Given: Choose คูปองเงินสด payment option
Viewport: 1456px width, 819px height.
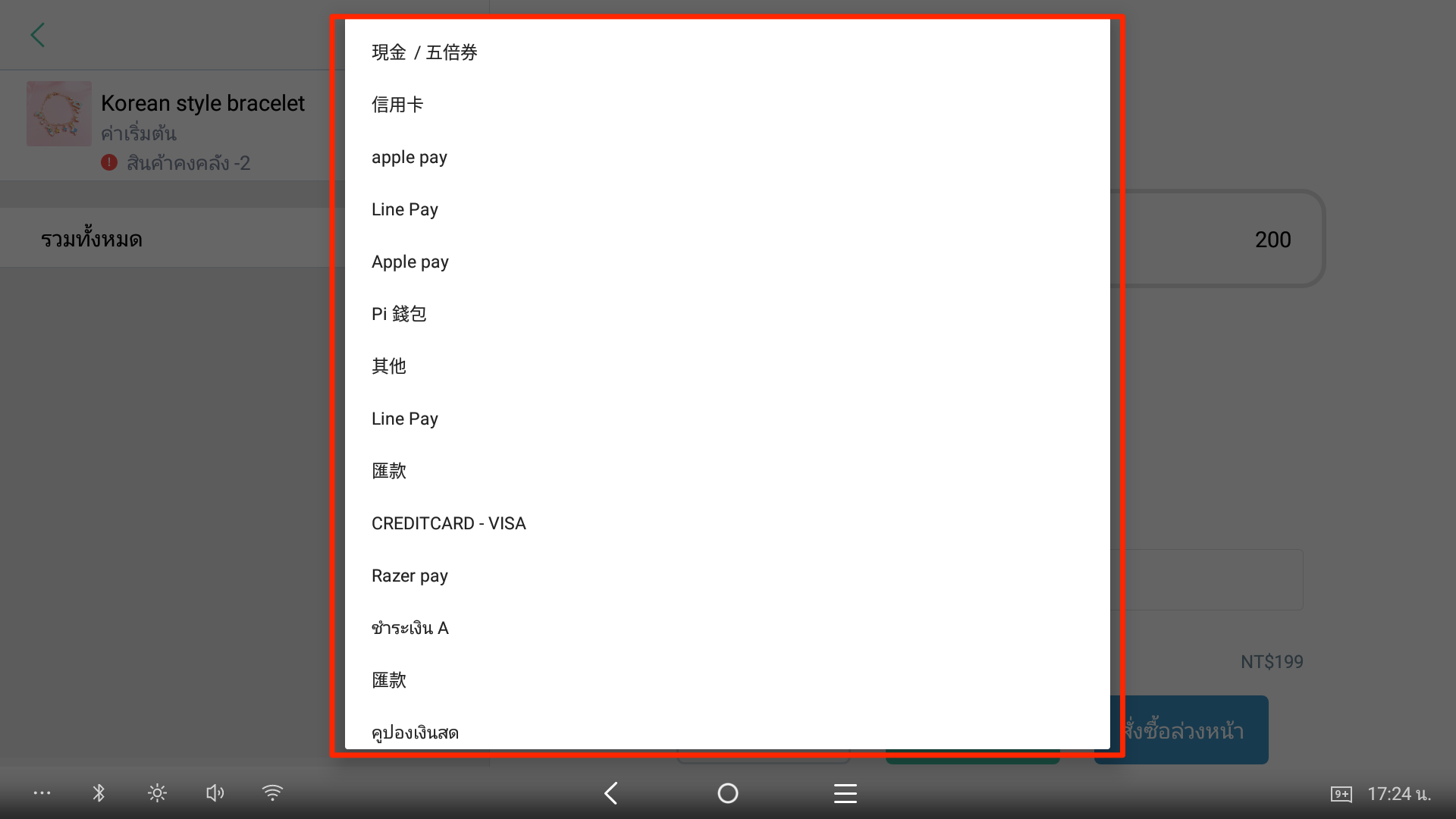Looking at the screenshot, I should pos(727,730).
